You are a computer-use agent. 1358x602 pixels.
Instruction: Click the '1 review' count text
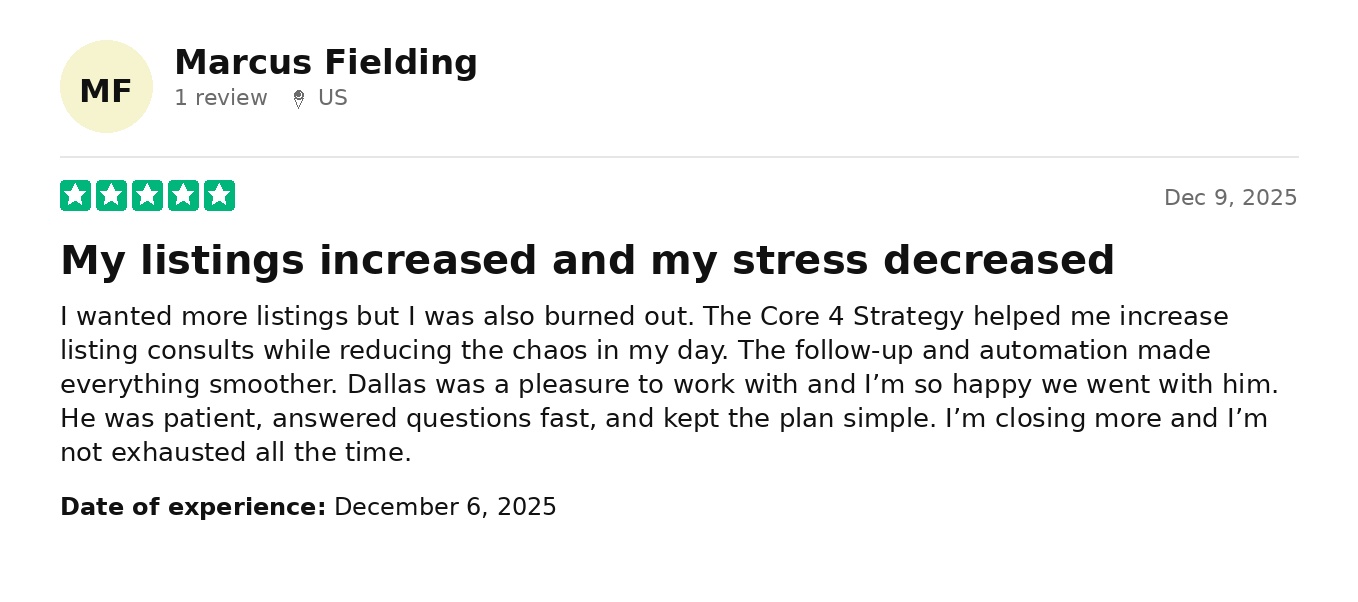tap(221, 98)
